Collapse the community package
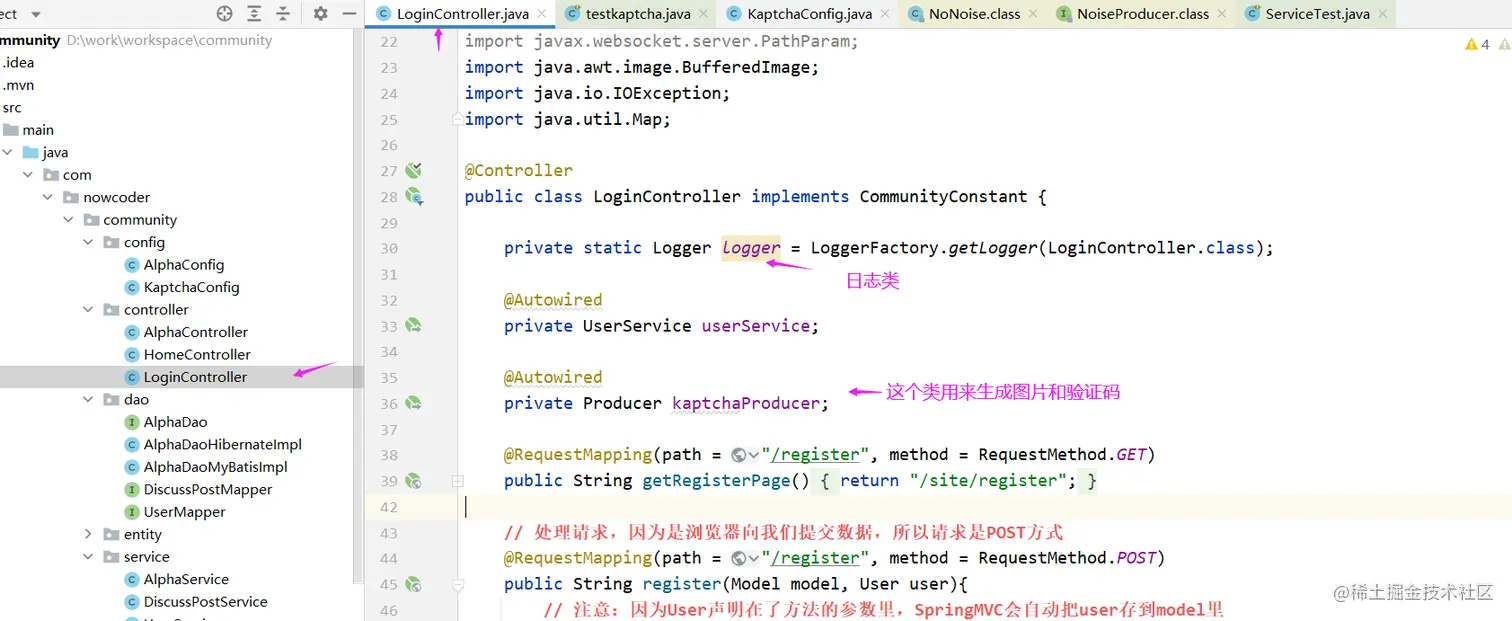This screenshot has width=1512, height=621. coord(68,220)
